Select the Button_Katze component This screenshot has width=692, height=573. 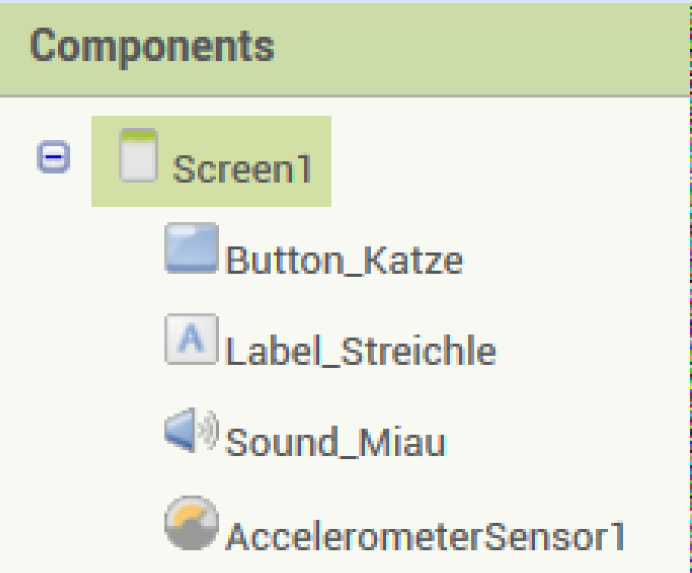coord(344,261)
